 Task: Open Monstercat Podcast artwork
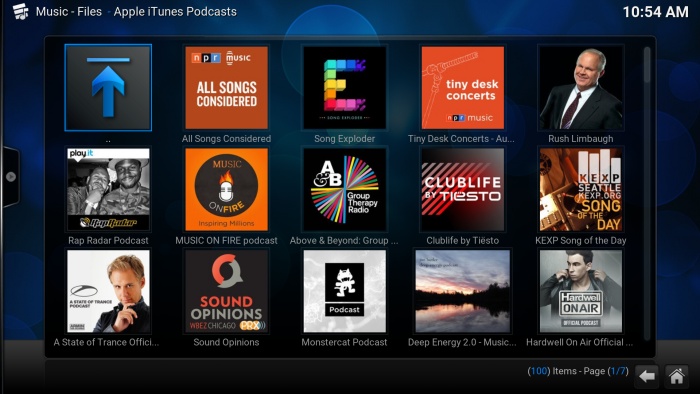coord(344,291)
